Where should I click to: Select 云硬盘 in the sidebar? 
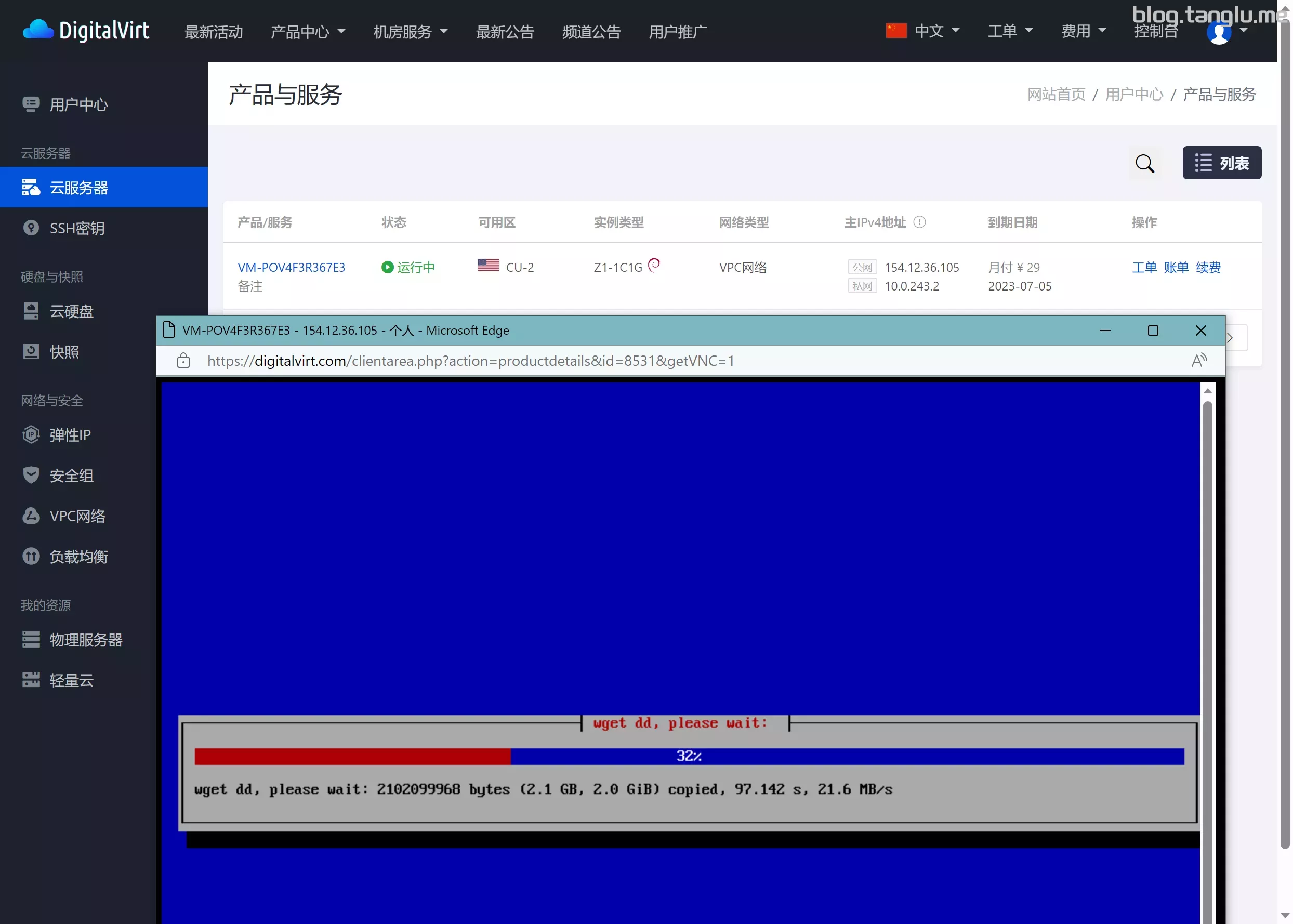pyautogui.click(x=71, y=311)
